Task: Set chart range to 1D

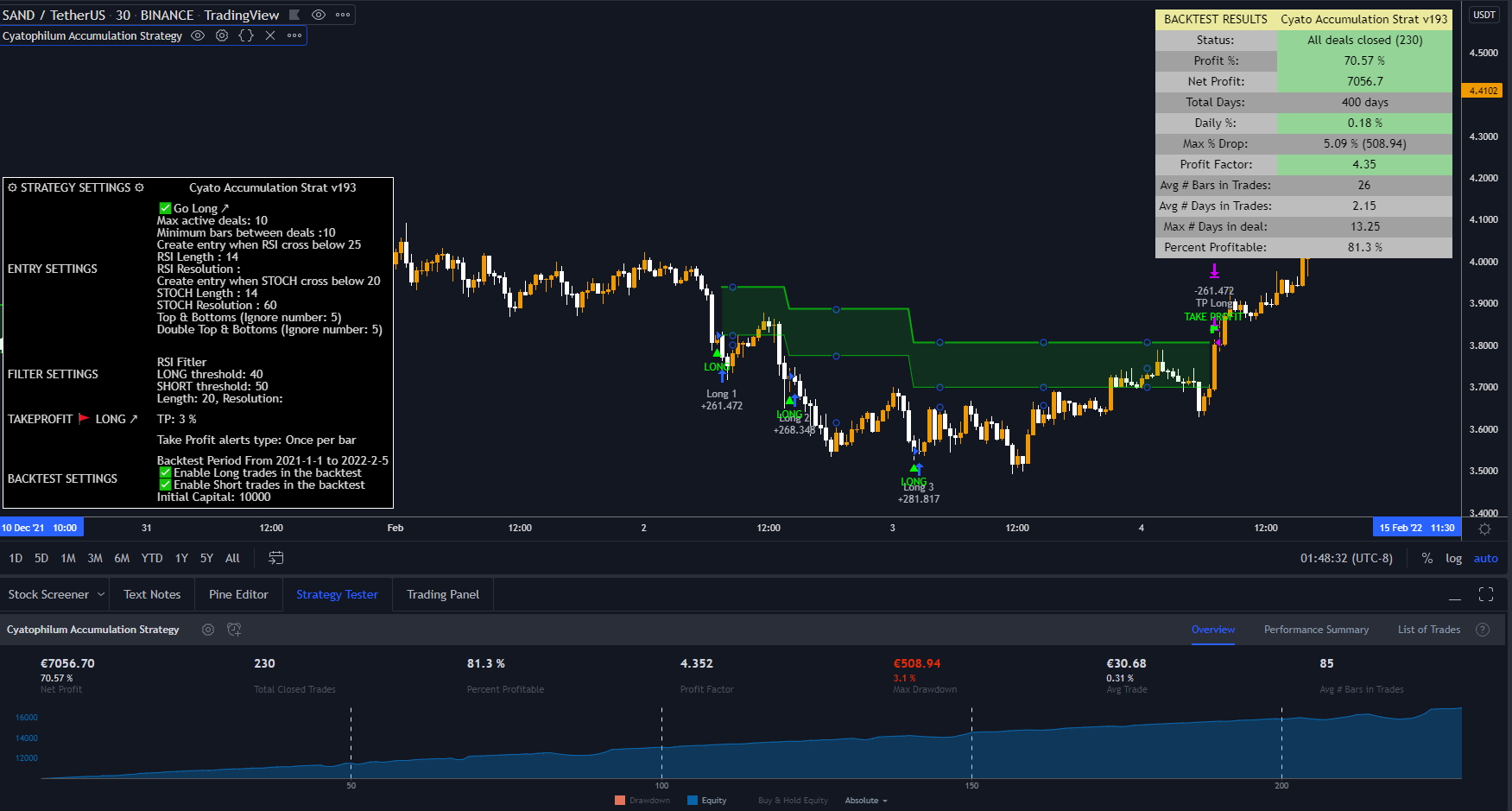Action: point(16,558)
